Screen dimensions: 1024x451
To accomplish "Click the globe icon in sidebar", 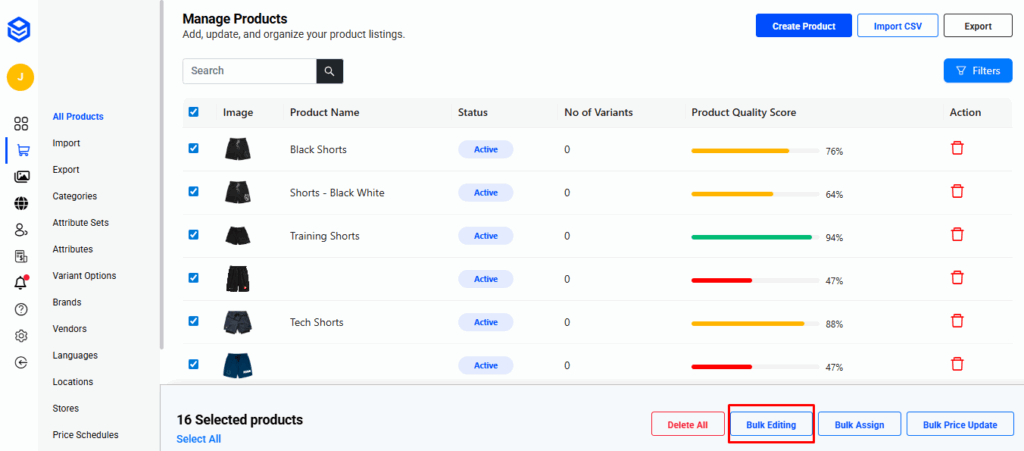I will click(21, 203).
